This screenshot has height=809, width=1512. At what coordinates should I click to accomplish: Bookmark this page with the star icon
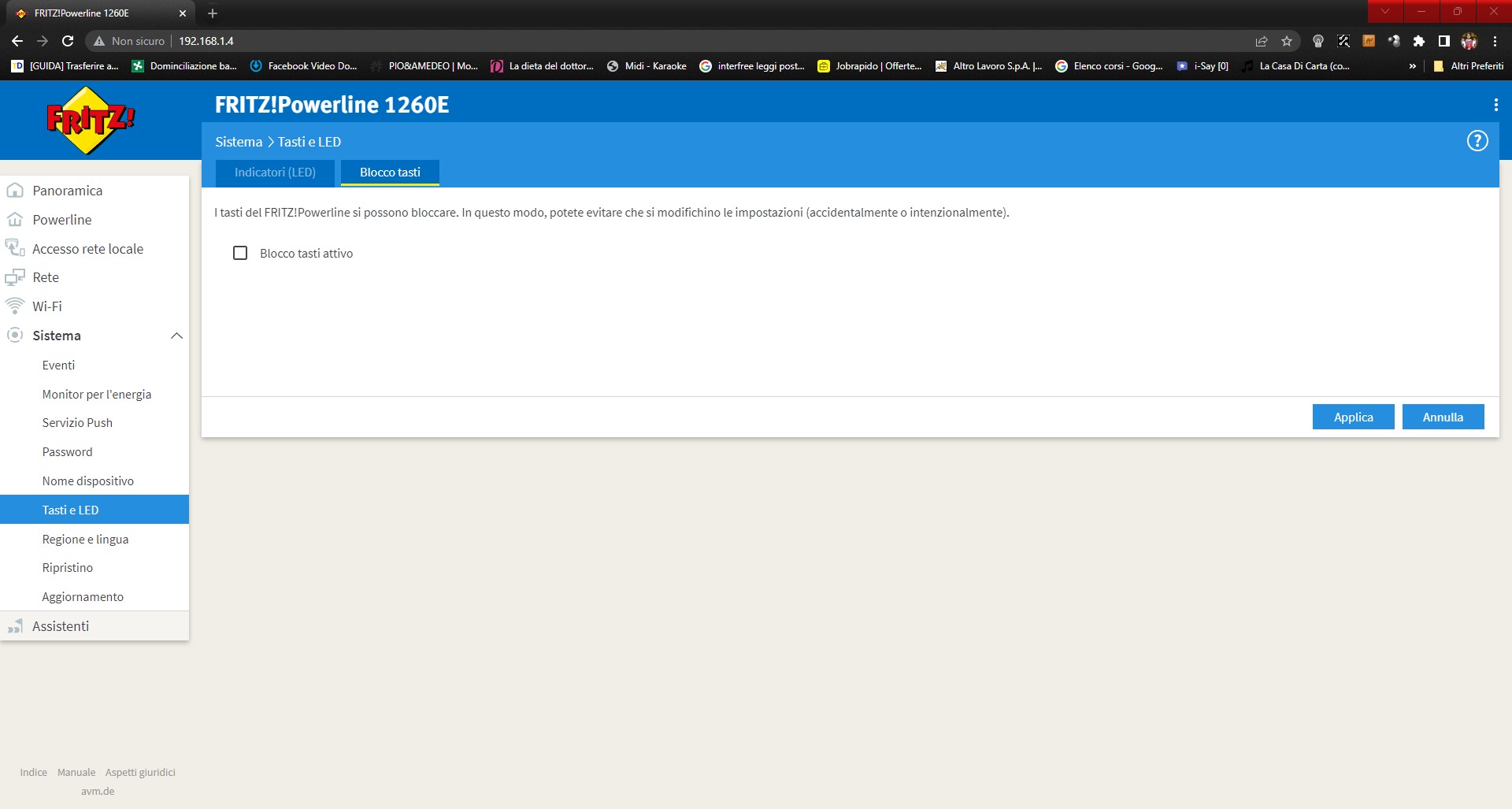tap(1287, 41)
